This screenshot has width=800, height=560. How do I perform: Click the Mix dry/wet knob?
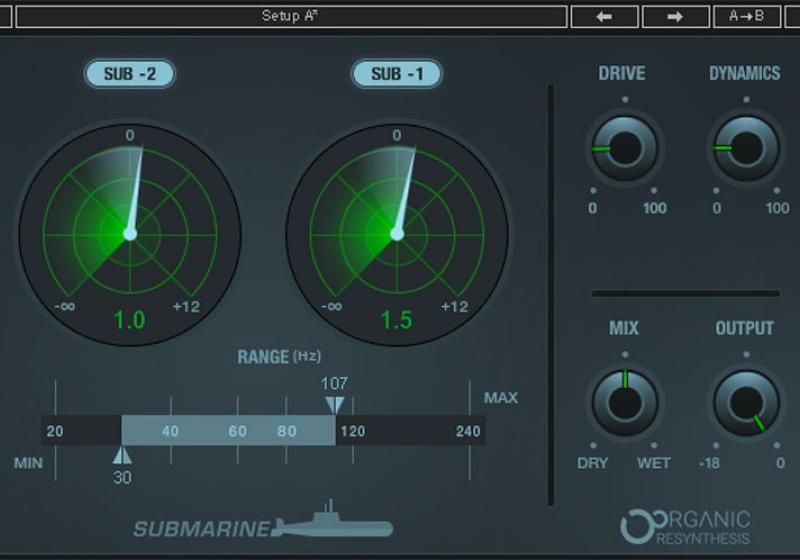624,401
